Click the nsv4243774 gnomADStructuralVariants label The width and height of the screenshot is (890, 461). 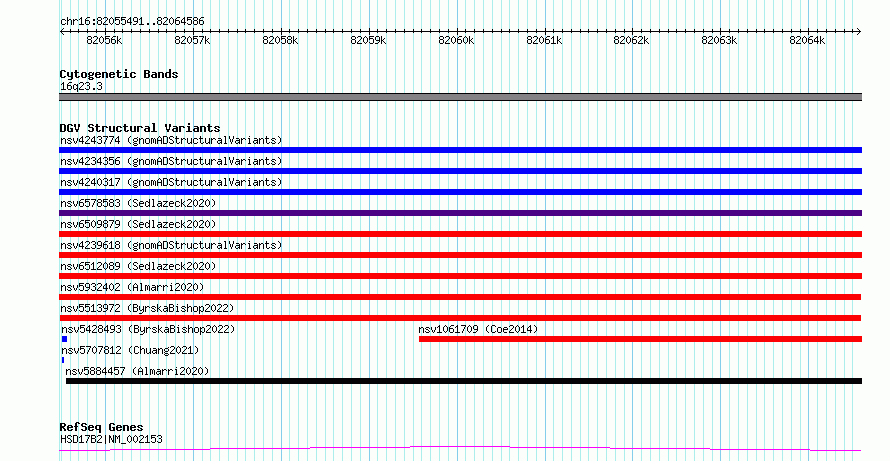171,140
